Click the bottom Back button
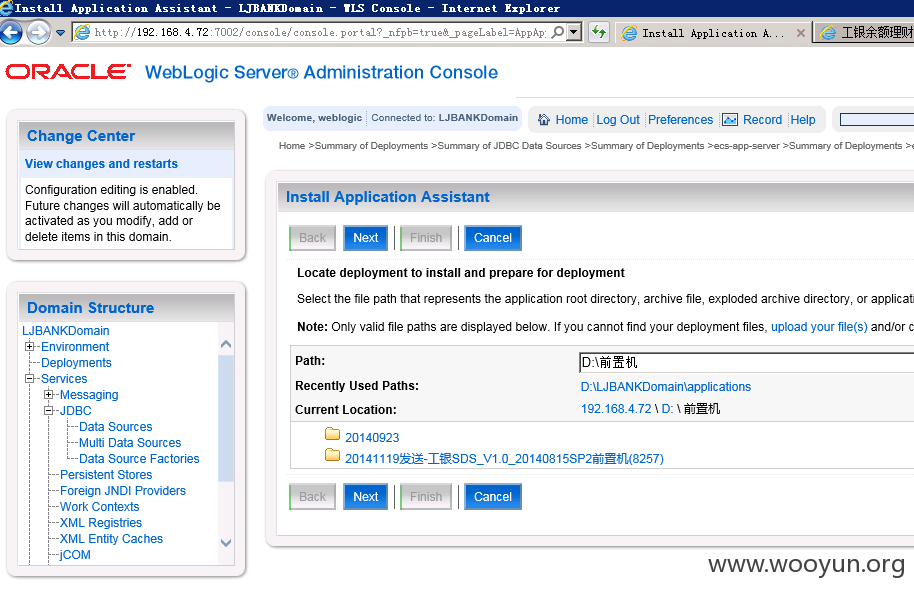 pos(312,497)
